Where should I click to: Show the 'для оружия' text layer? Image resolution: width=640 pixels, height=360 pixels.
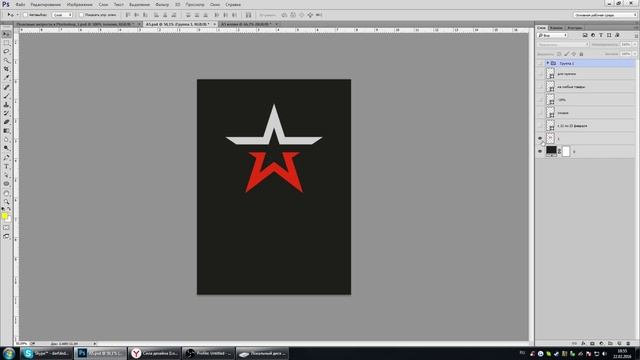[540, 74]
